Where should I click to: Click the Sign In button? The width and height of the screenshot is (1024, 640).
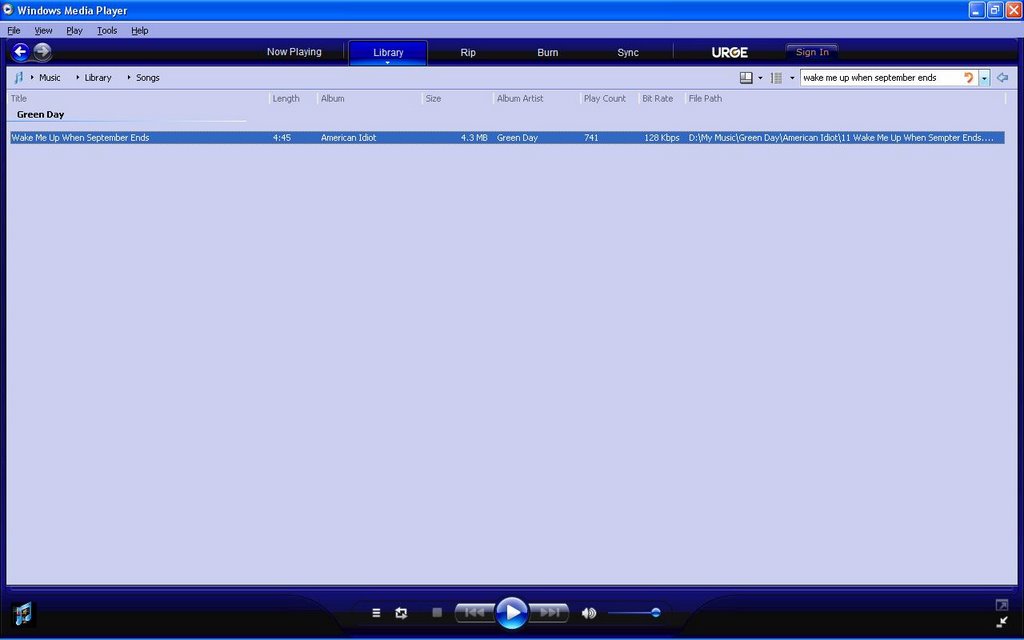coord(812,52)
